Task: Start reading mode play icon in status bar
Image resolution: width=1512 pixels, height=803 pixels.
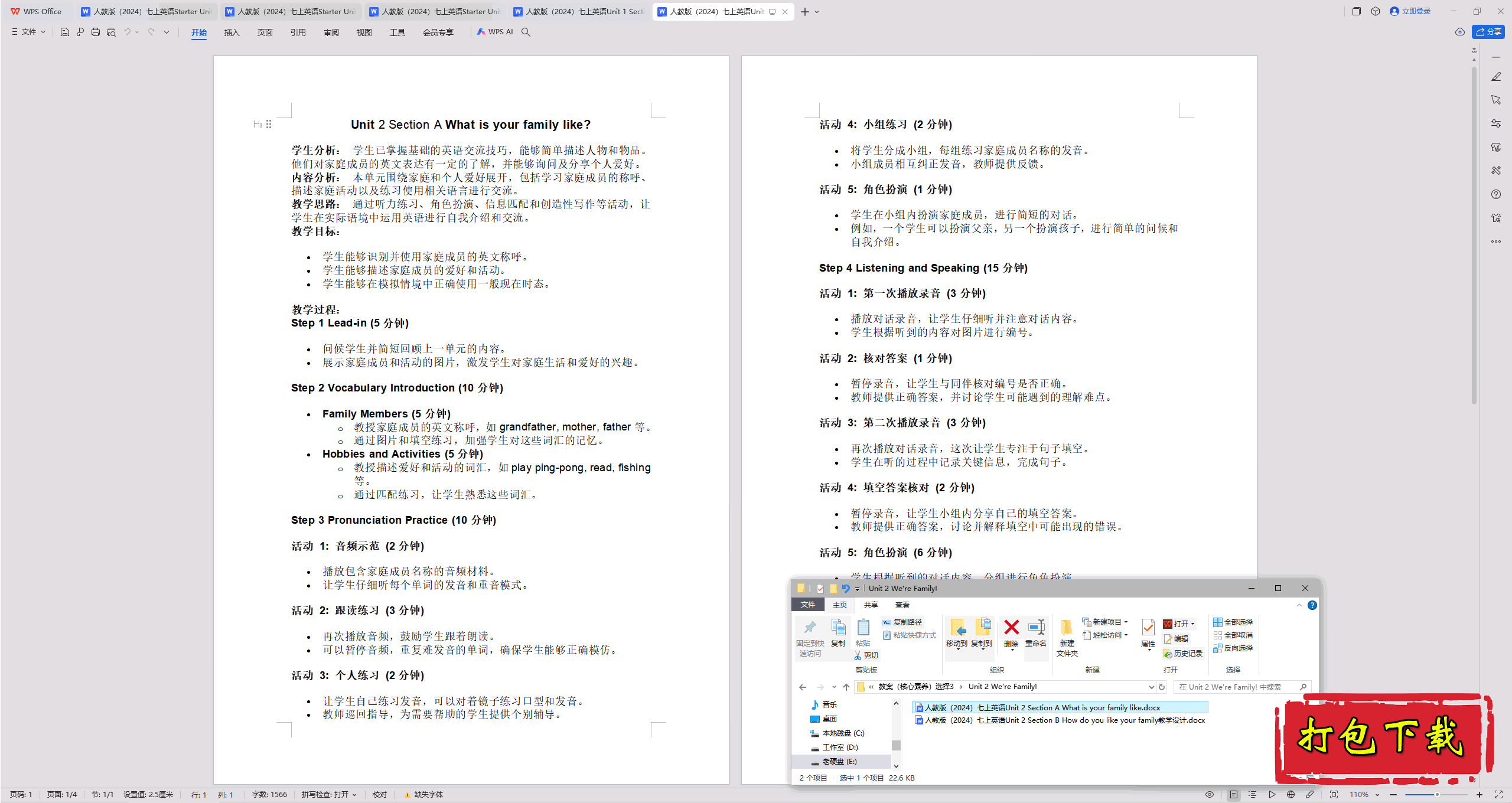Action: tap(1272, 795)
